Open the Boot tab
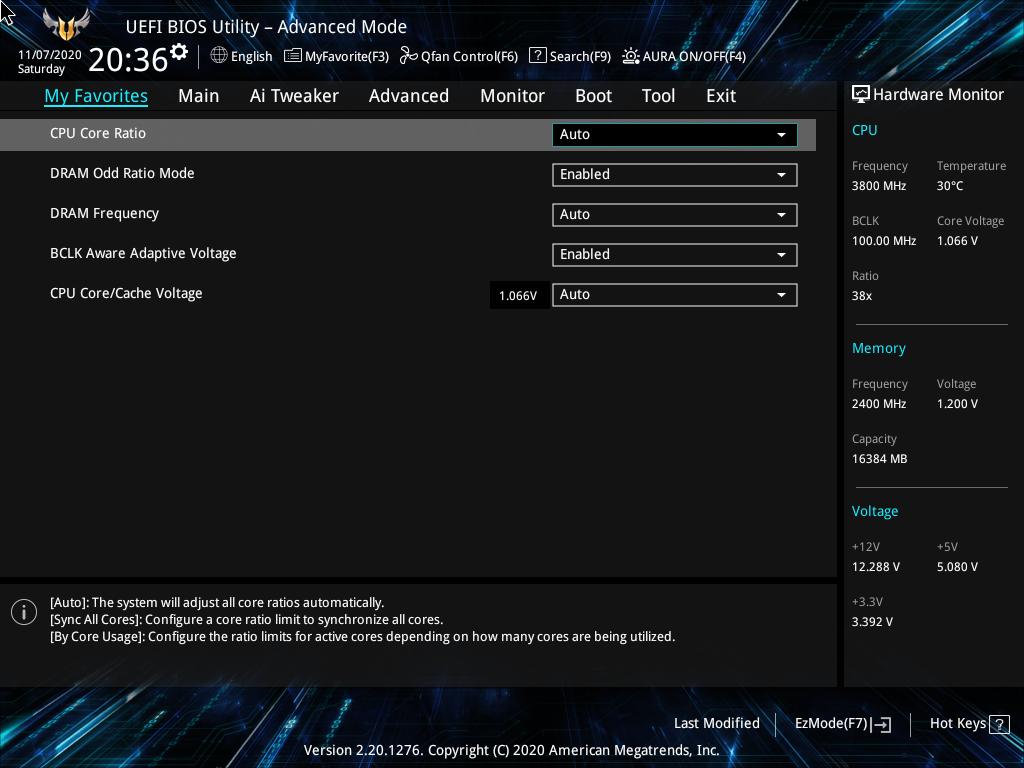1024x768 pixels. [x=593, y=96]
